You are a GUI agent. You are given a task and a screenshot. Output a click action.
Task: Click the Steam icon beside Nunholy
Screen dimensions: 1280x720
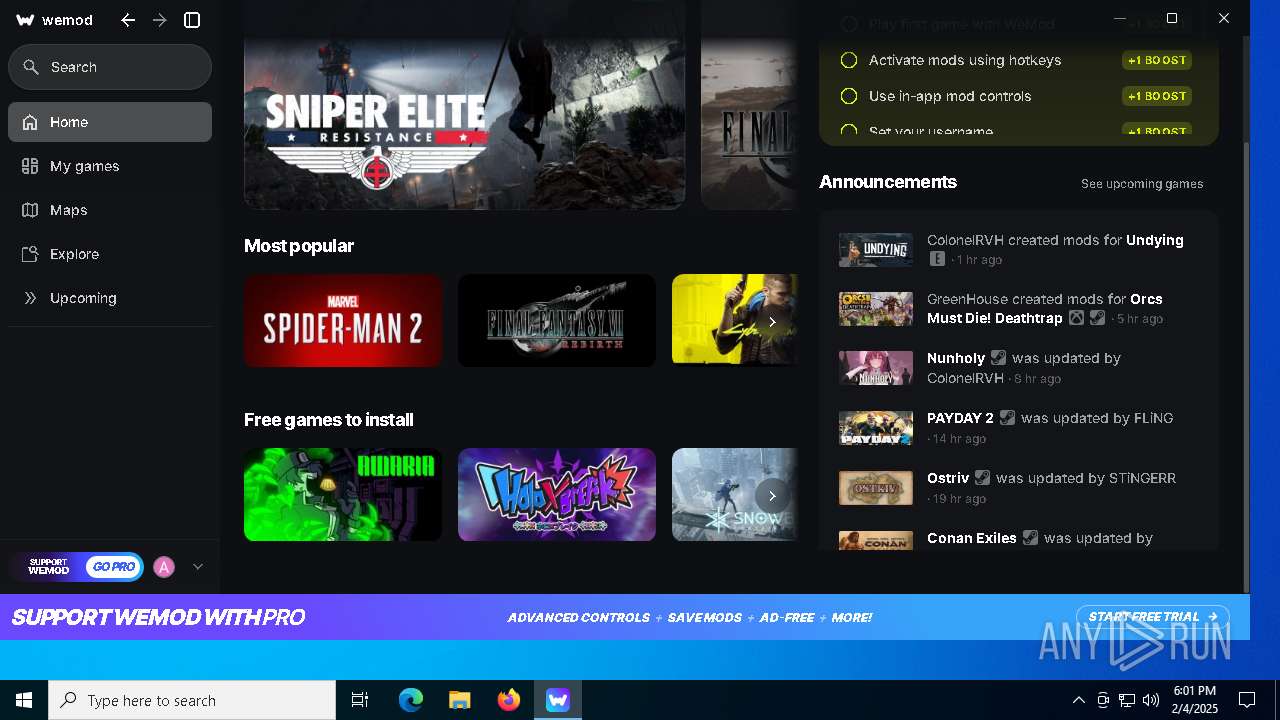(998, 358)
